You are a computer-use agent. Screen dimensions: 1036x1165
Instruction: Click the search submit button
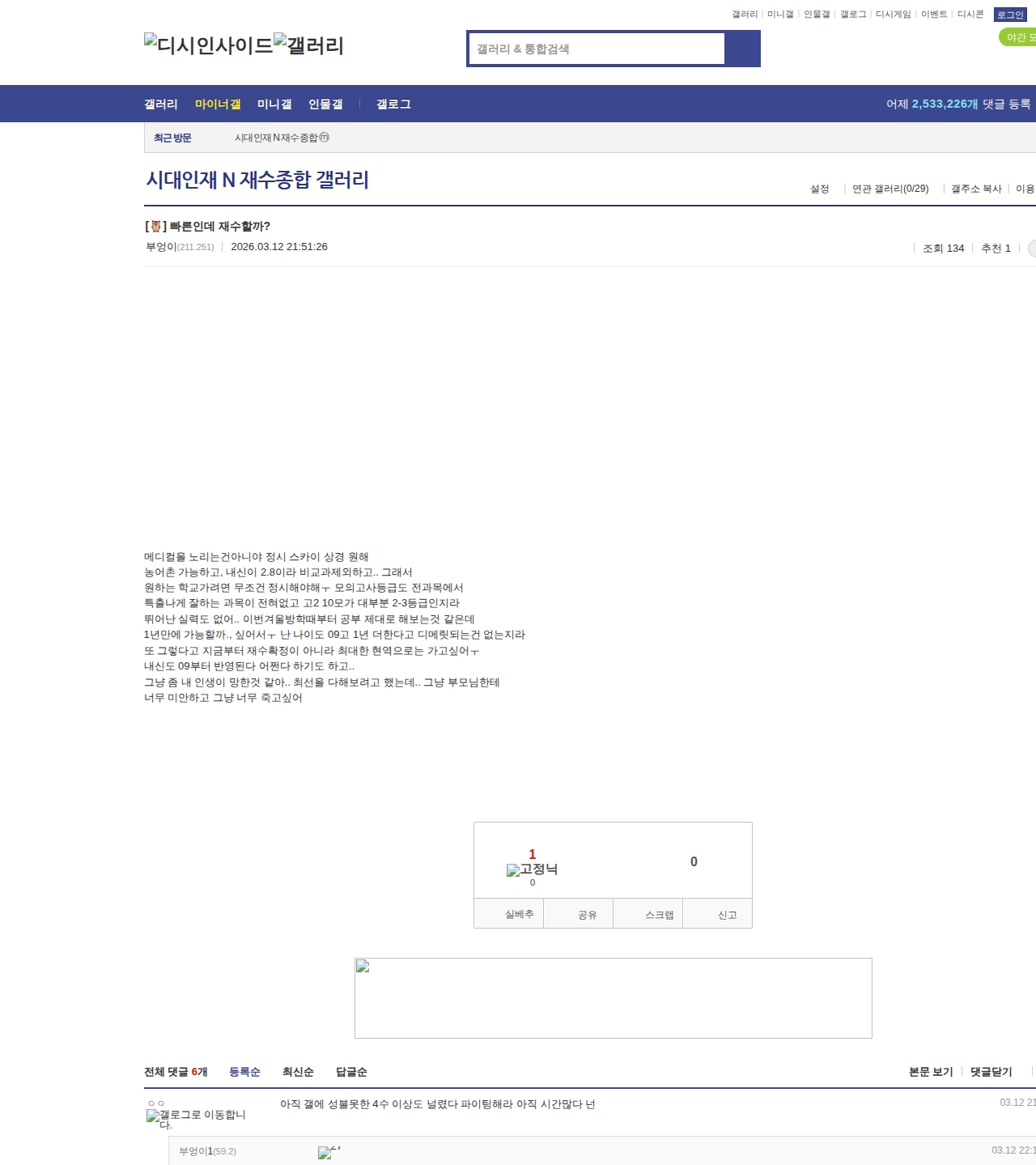point(742,49)
